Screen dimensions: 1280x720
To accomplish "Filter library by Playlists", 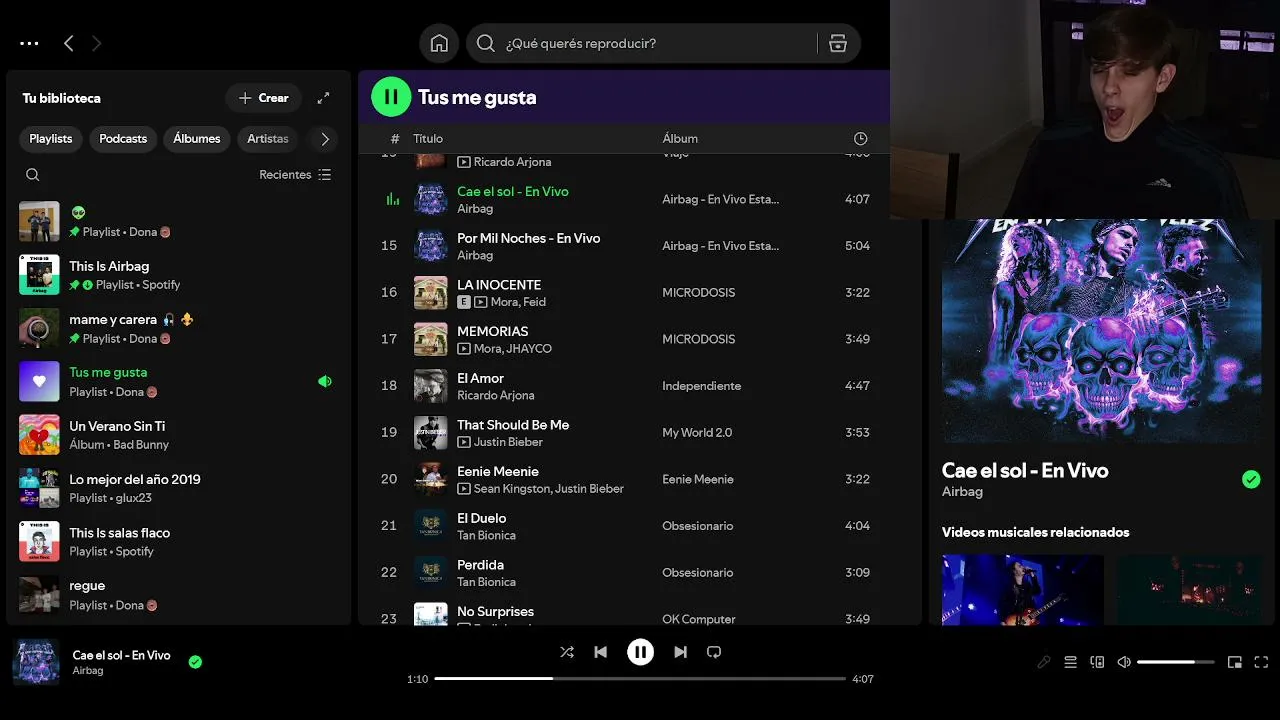I will (x=51, y=139).
